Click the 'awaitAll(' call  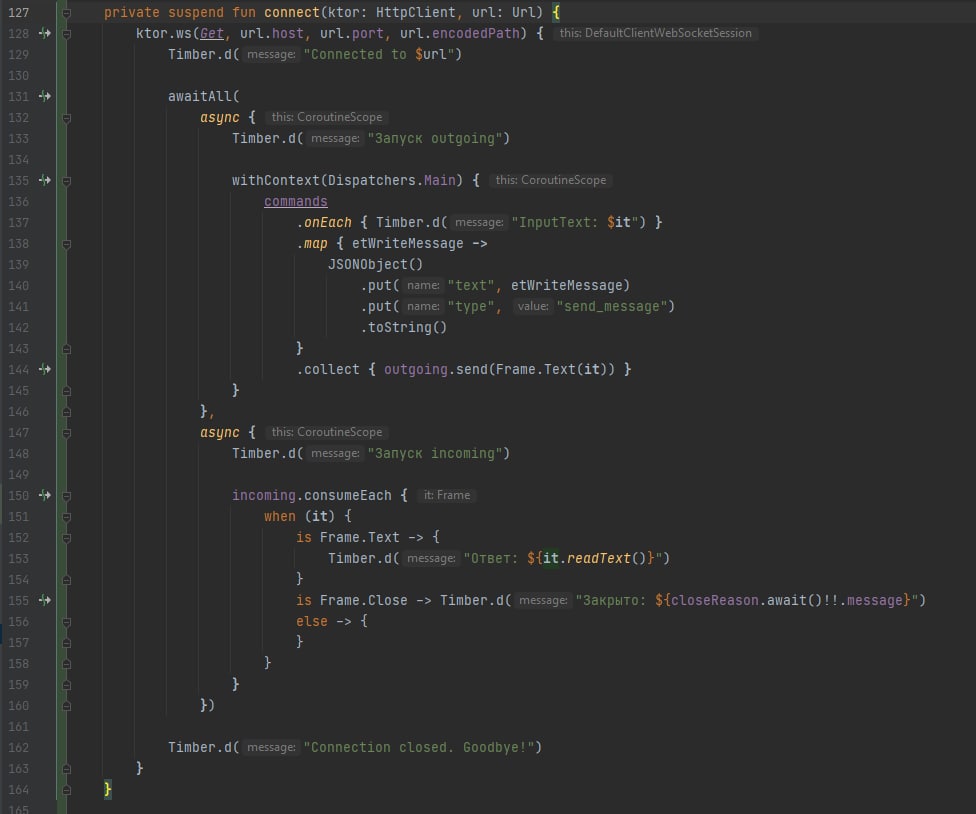click(x=204, y=96)
